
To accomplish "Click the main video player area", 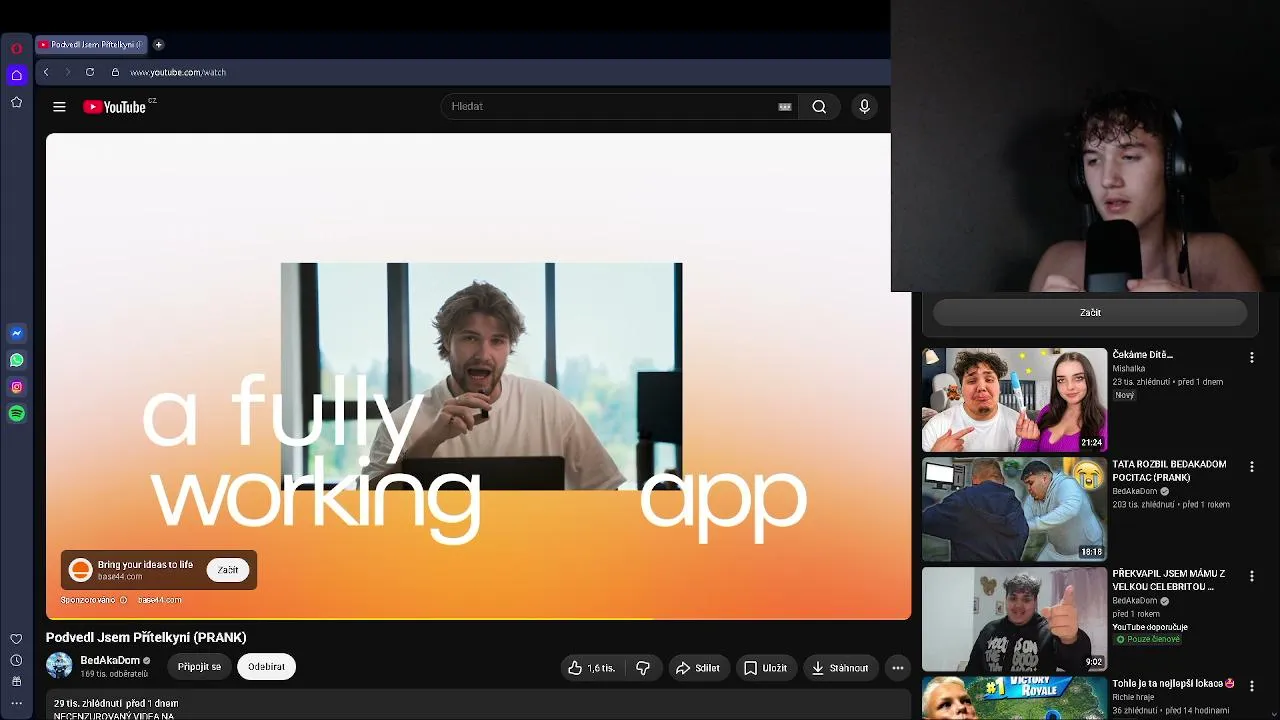I will click(478, 376).
